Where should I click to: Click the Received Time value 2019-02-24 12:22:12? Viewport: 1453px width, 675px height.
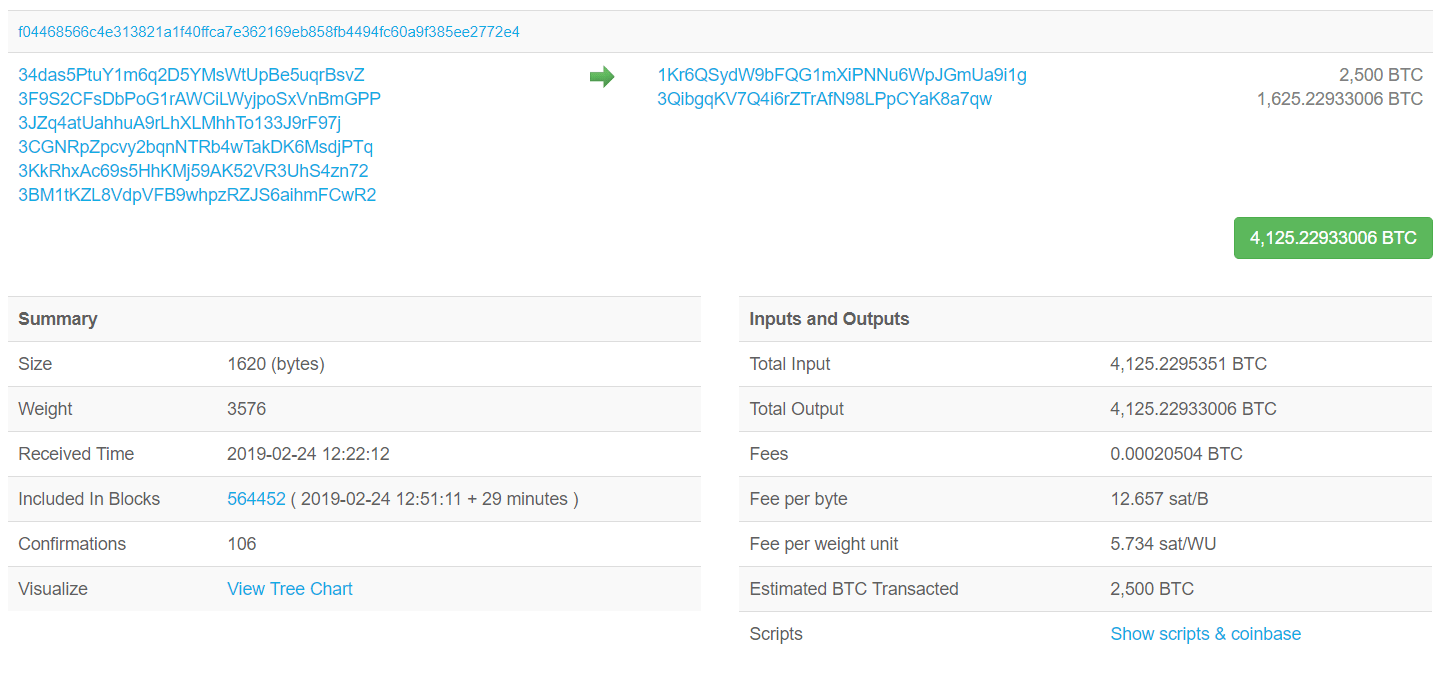pos(308,454)
